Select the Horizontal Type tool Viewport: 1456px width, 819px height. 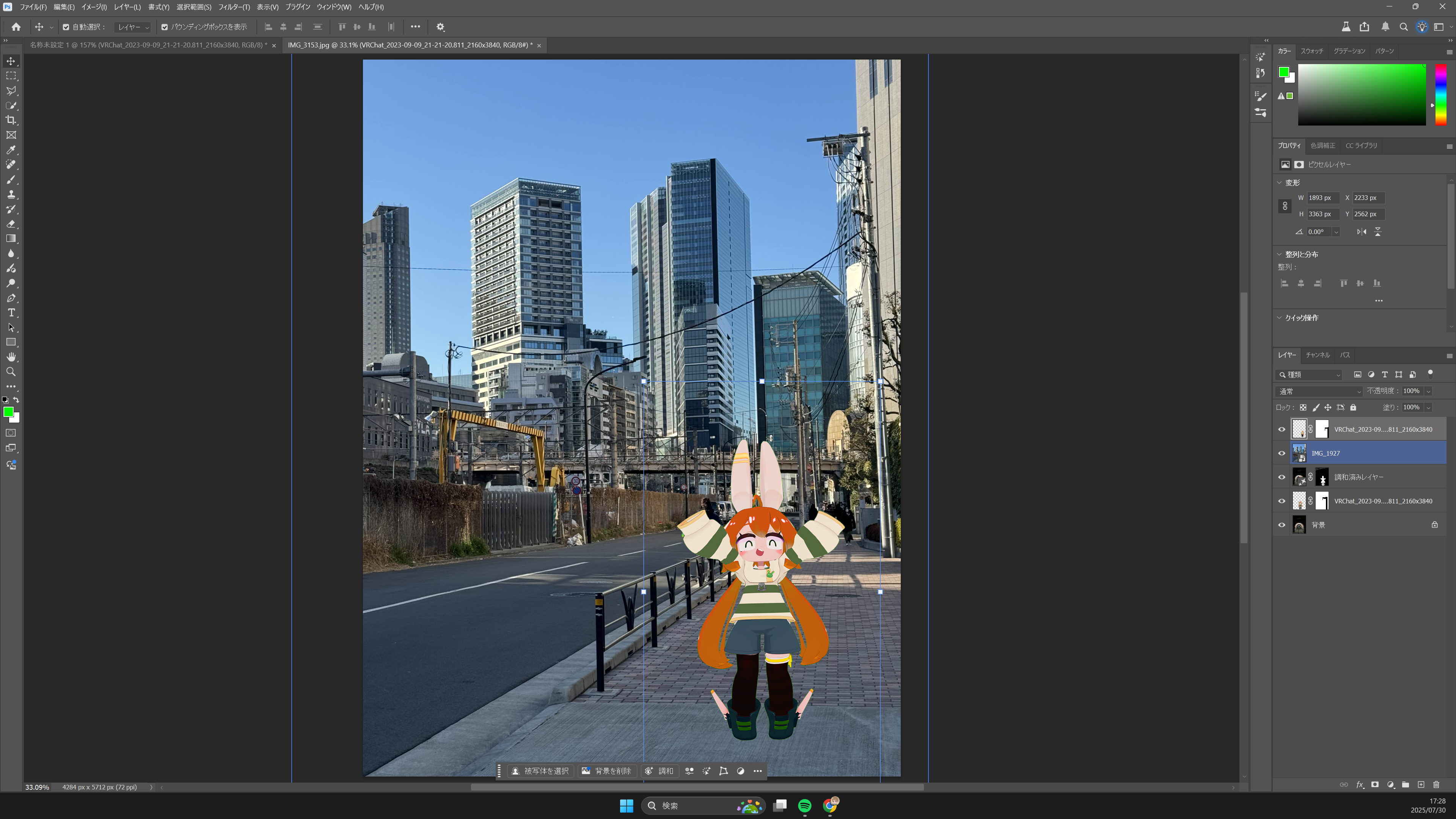(11, 313)
